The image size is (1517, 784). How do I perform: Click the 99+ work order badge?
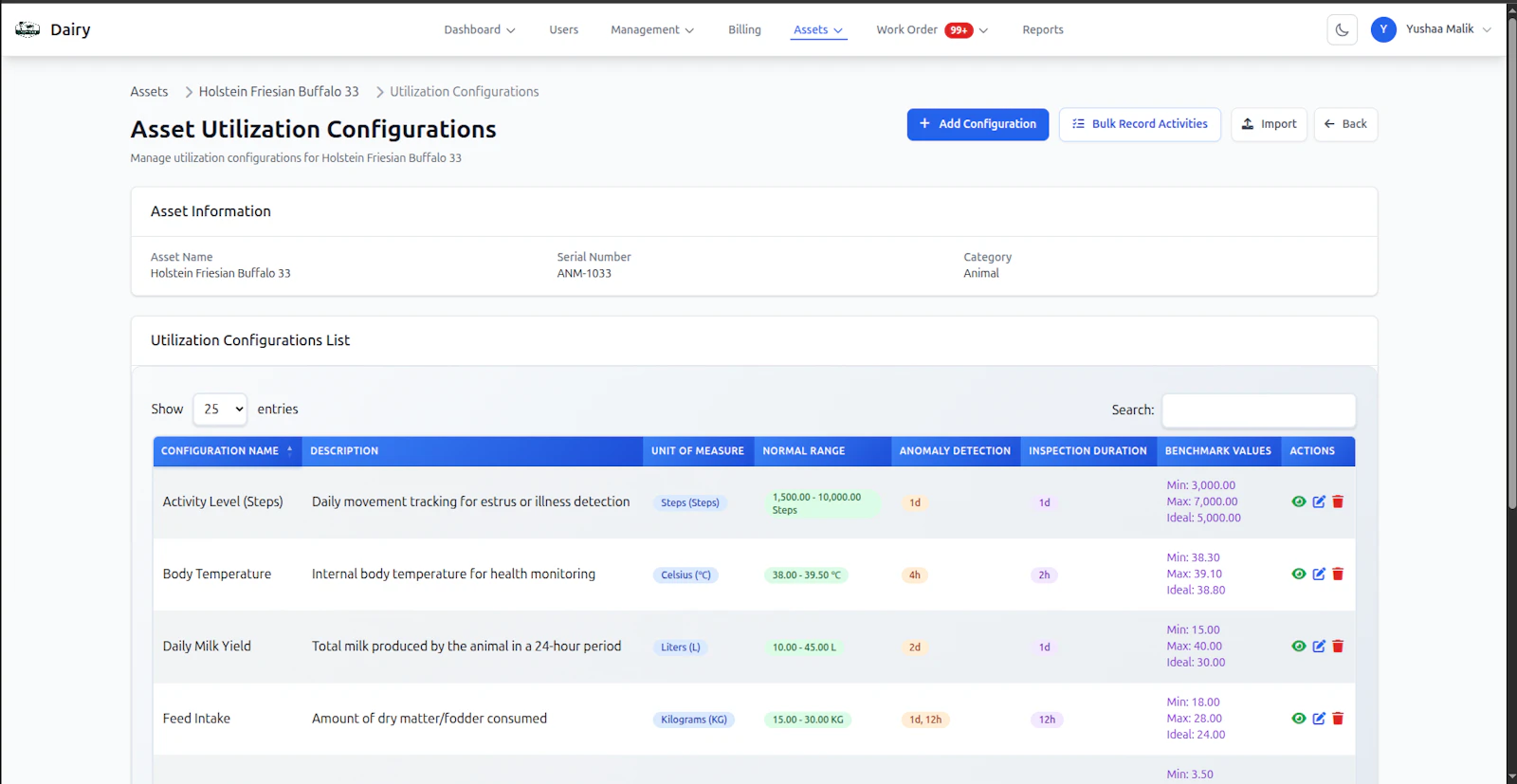959,30
